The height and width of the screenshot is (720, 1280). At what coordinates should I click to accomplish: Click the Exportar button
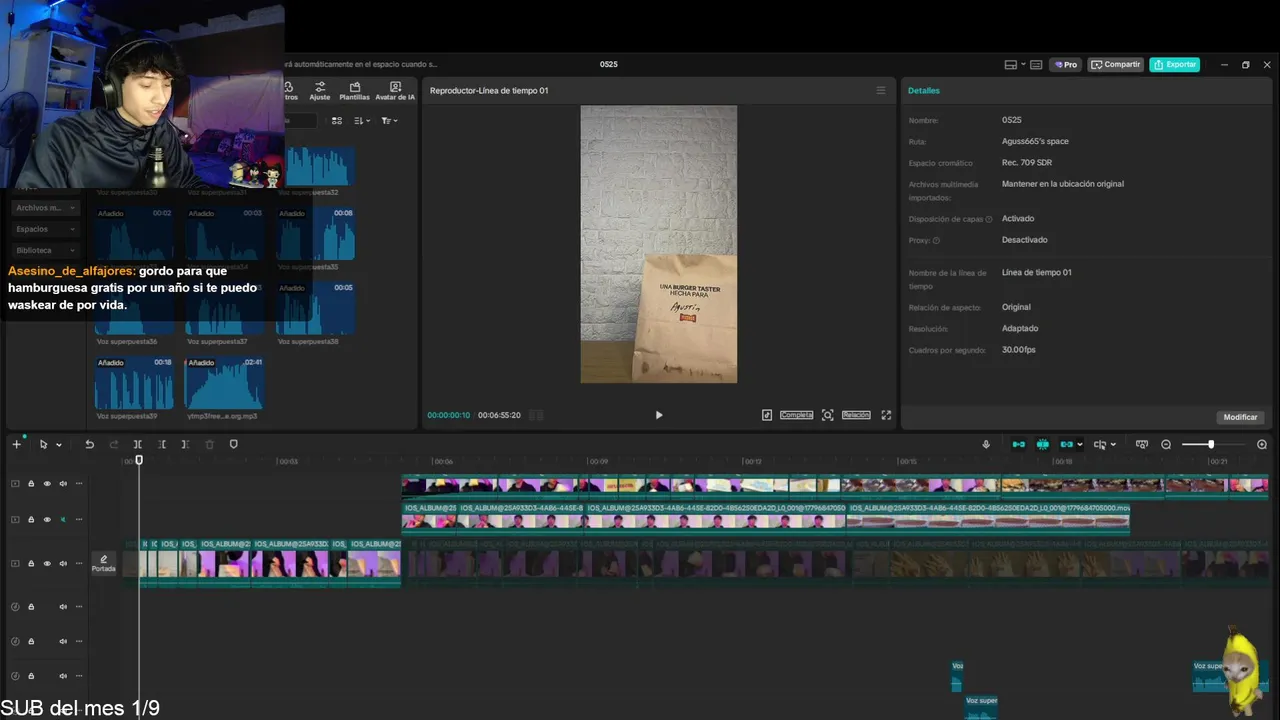pyautogui.click(x=1174, y=64)
